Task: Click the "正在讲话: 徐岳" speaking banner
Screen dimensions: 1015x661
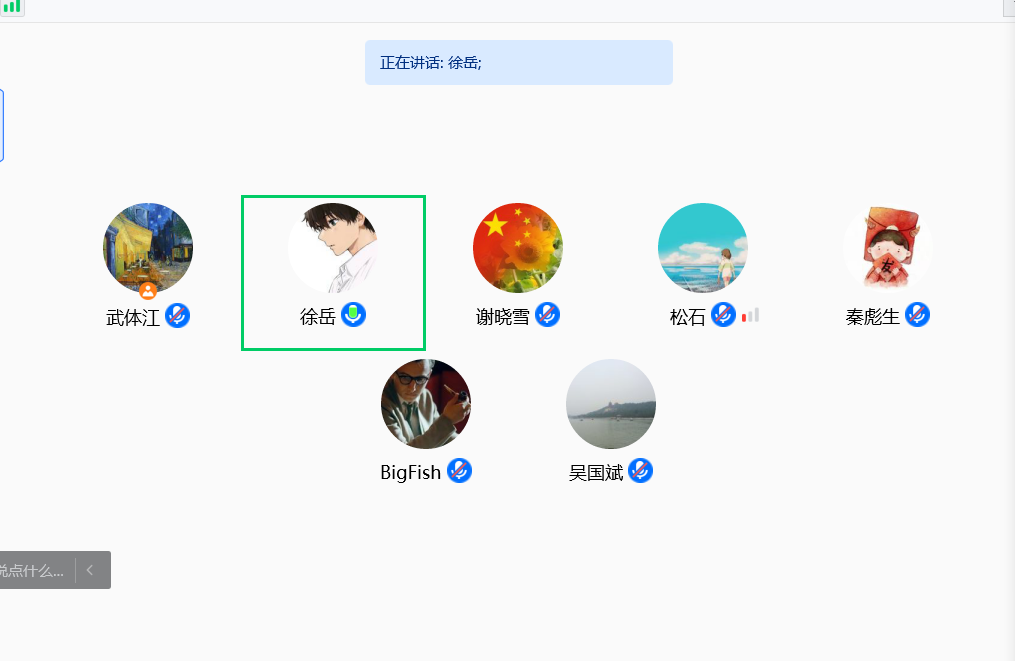Action: tap(518, 63)
